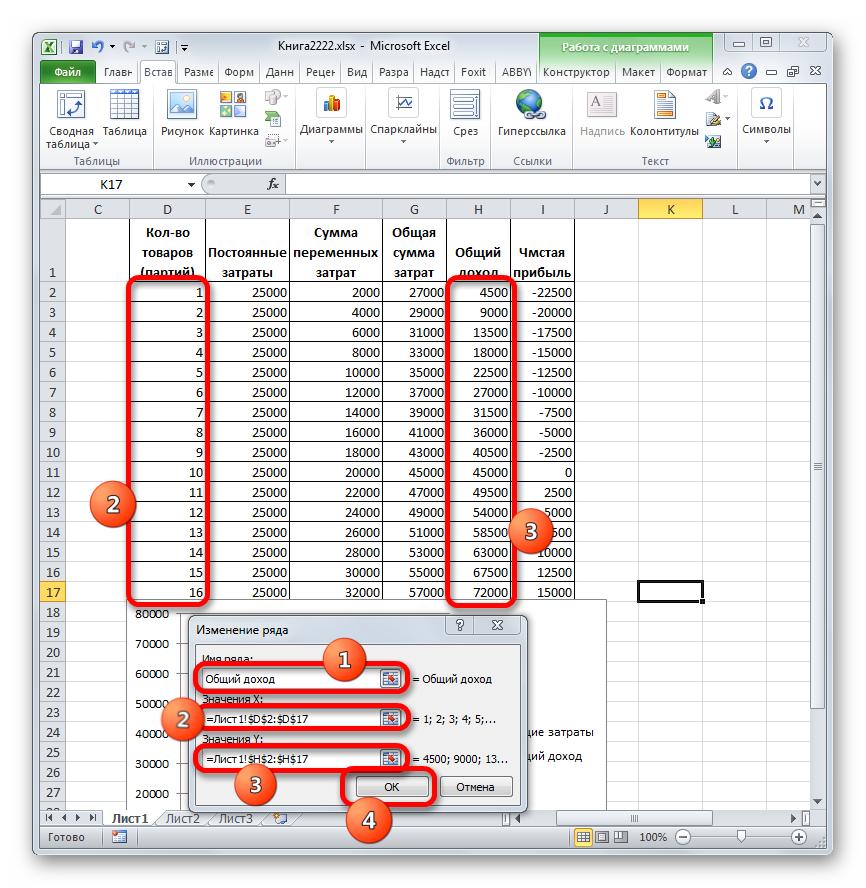Click range selector icon for Значения X field
Image resolution: width=866 pixels, height=888 pixels.
(x=390, y=719)
